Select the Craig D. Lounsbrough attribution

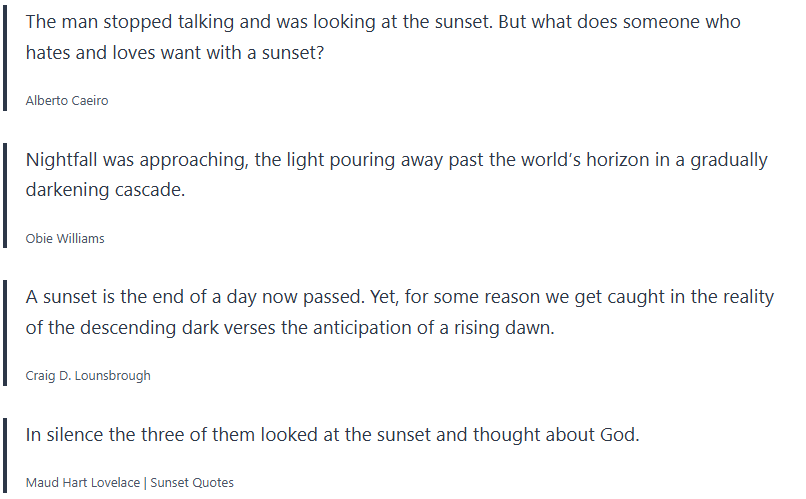click(x=88, y=376)
